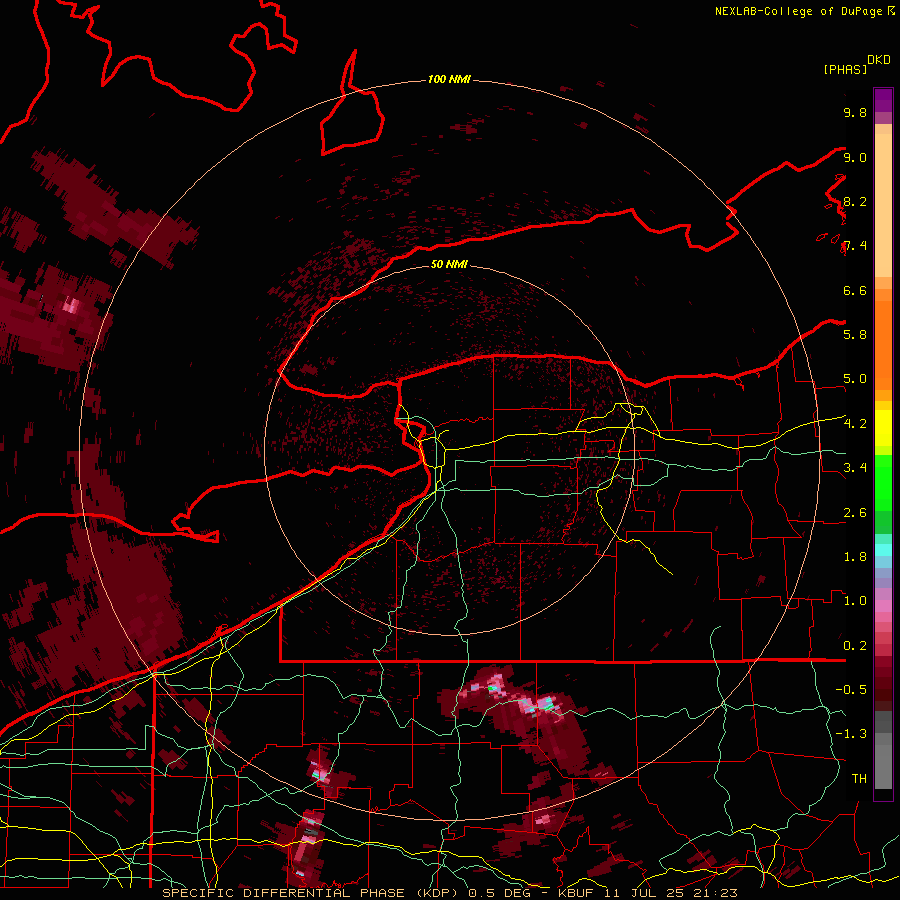Click the 50 NMI range ring label
The height and width of the screenshot is (900, 900).
point(449,264)
